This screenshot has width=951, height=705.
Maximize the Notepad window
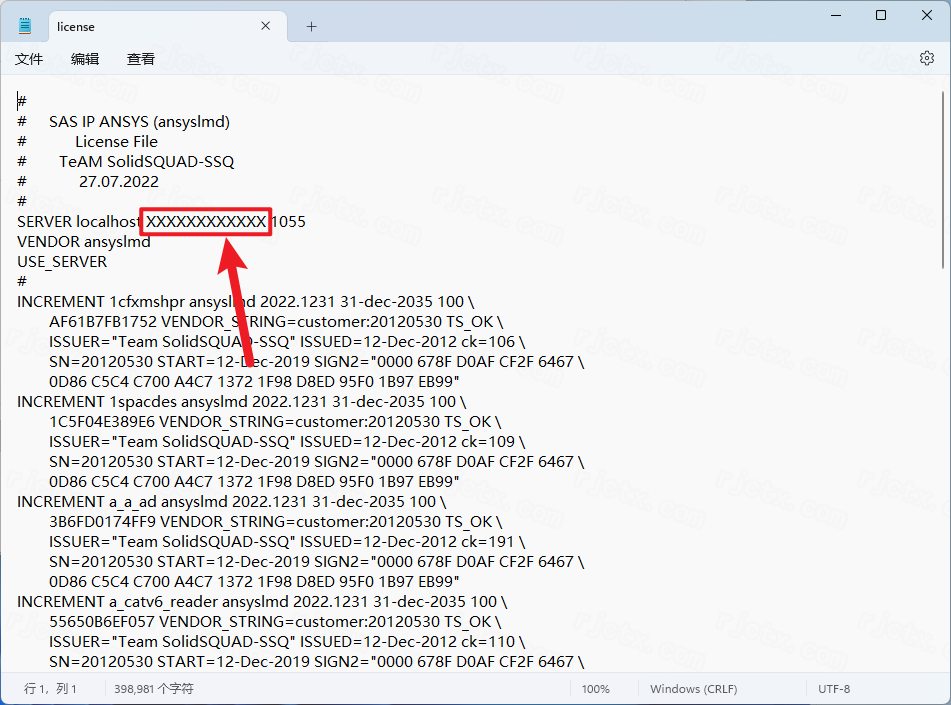pyautogui.click(x=881, y=15)
